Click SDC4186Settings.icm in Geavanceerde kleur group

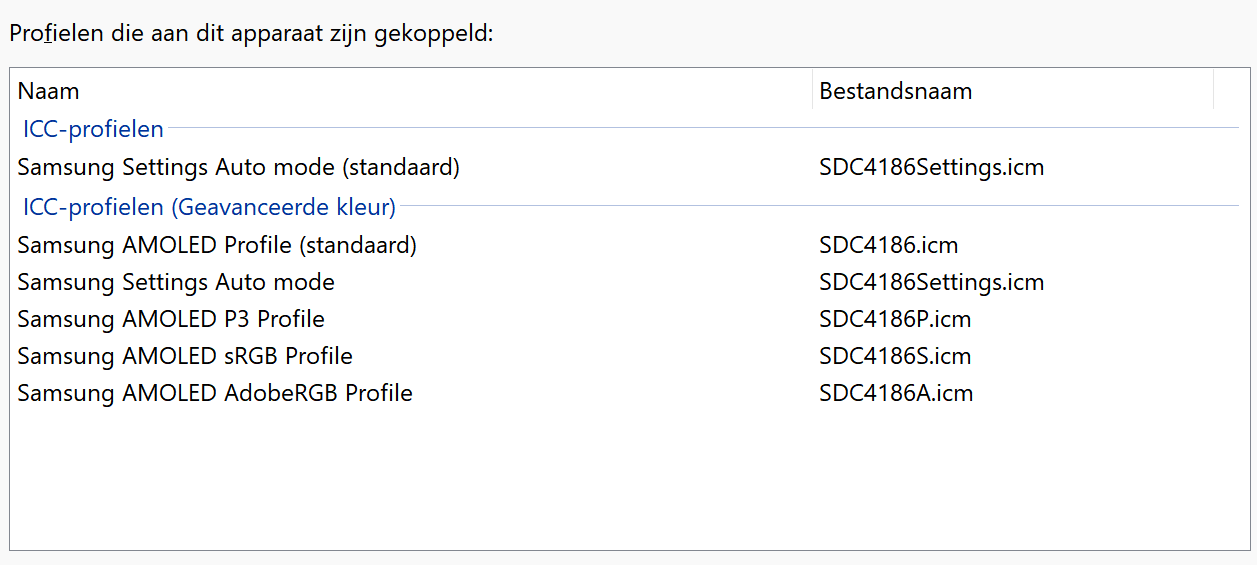click(x=932, y=282)
